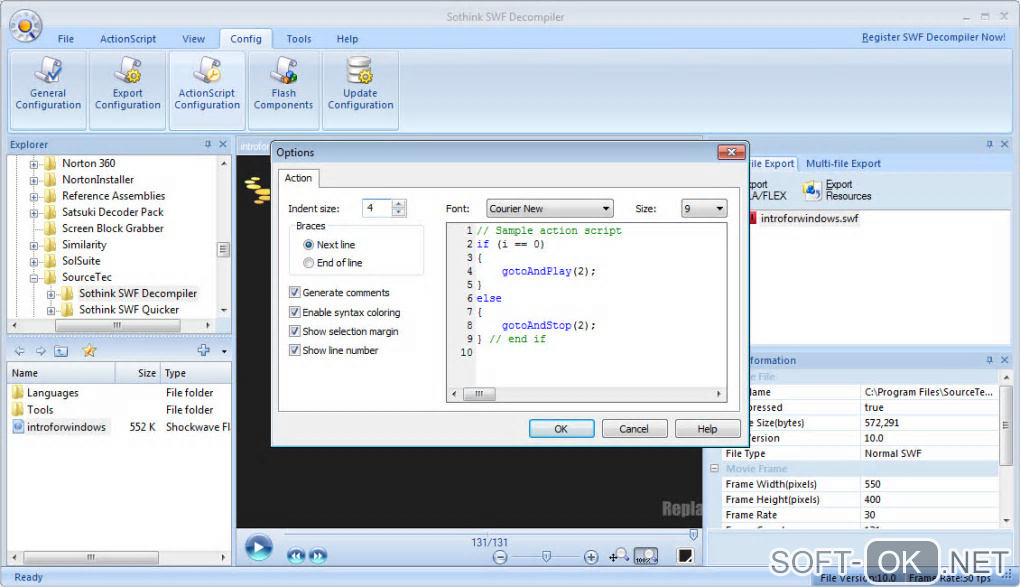The image size is (1020, 587).
Task: Select the Action tab in Options
Action: [298, 178]
